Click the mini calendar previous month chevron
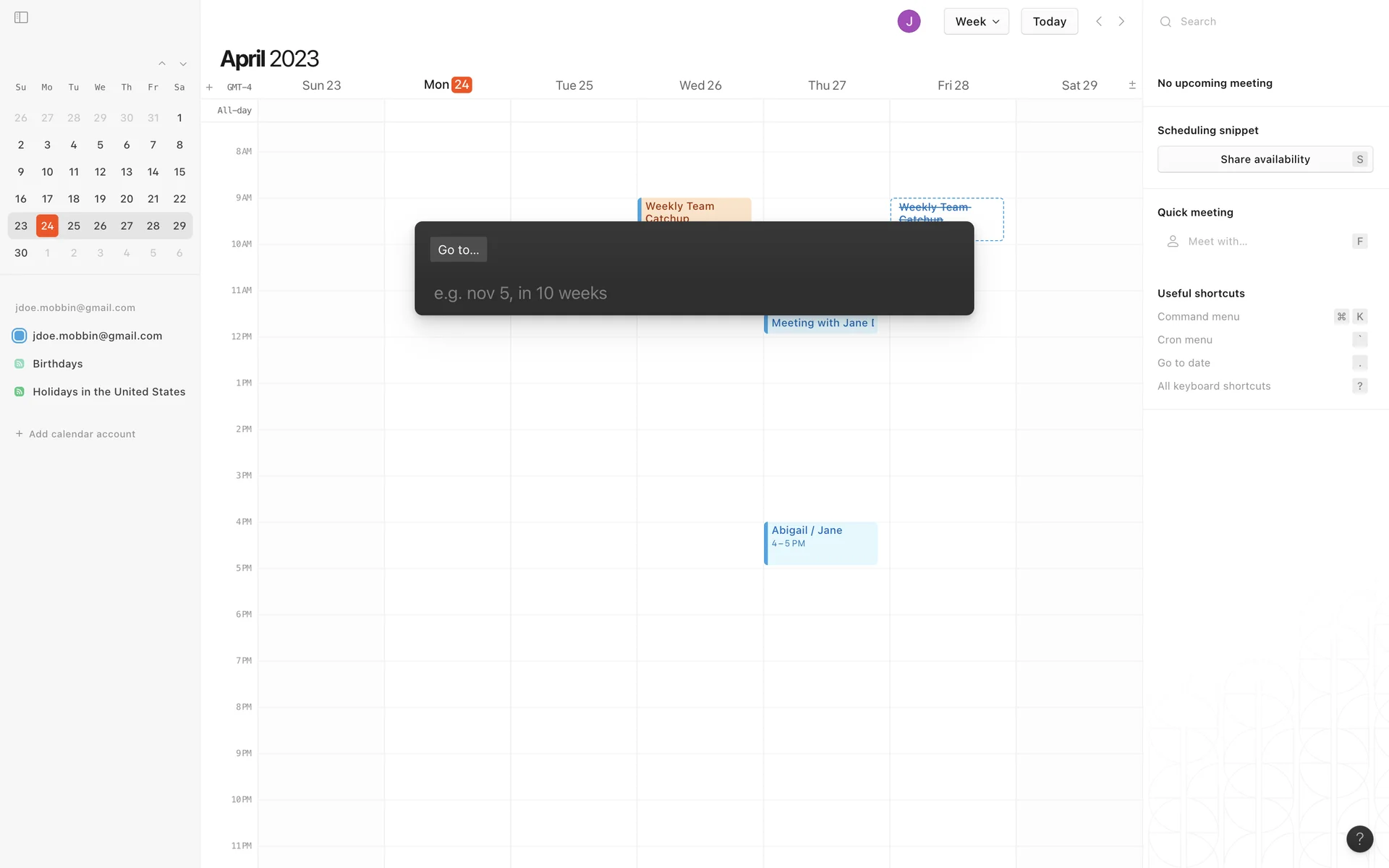The image size is (1389, 868). tap(162, 64)
